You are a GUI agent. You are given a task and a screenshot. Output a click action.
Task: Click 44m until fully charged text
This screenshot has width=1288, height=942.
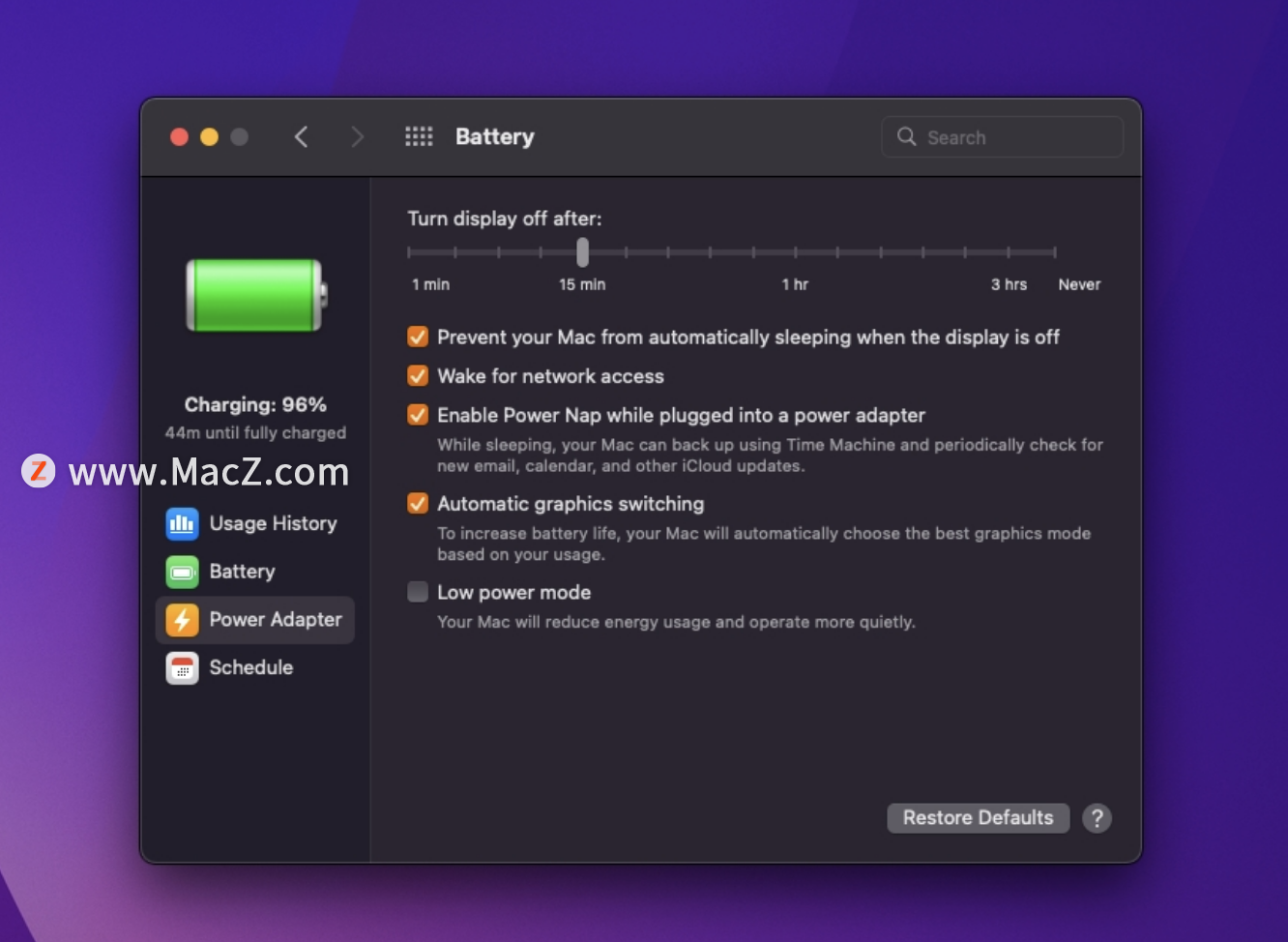(255, 432)
